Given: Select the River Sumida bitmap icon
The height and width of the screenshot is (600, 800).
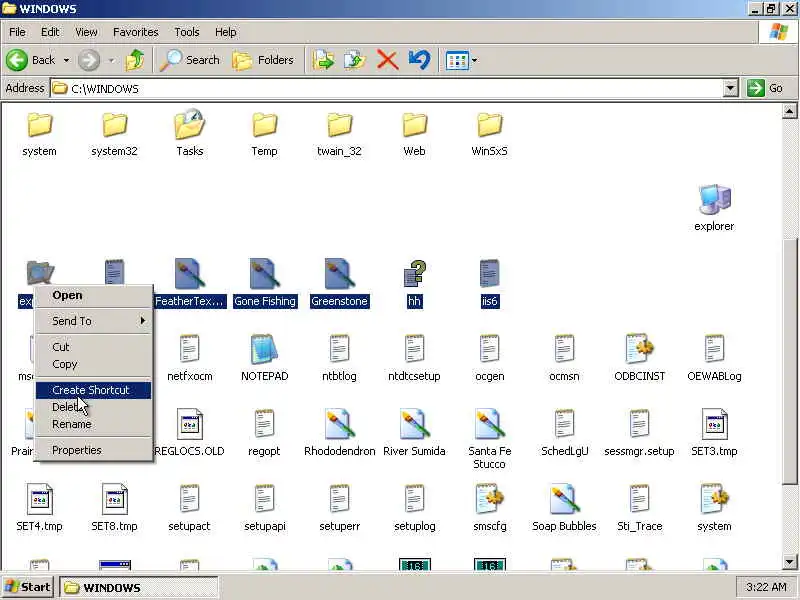Looking at the screenshot, I should click(x=414, y=424).
